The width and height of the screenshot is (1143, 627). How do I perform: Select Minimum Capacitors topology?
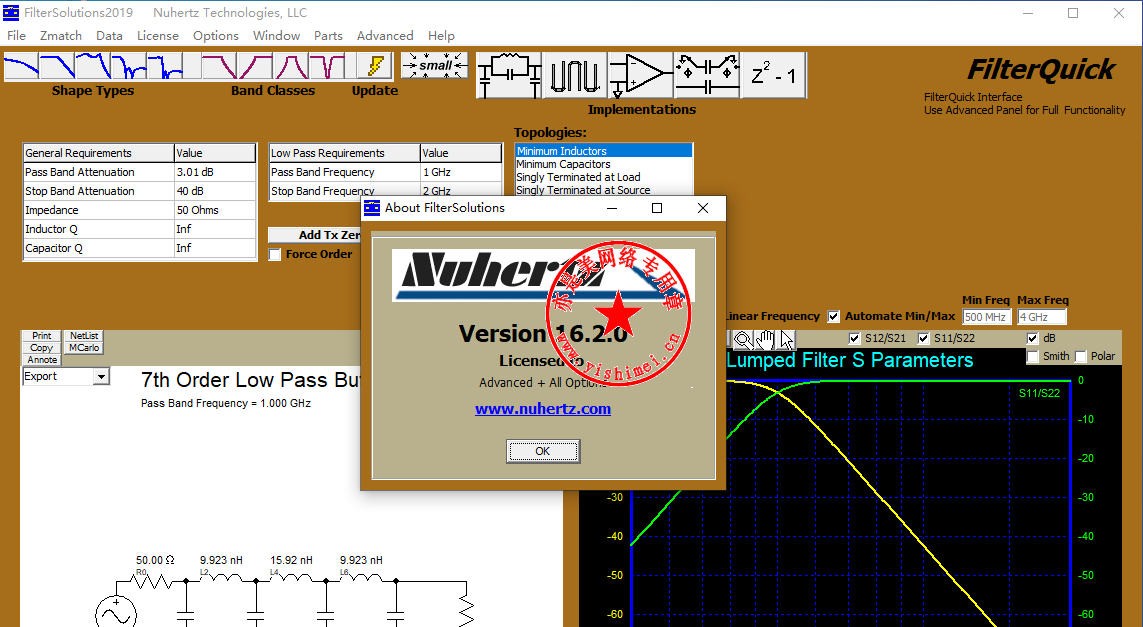(x=604, y=164)
